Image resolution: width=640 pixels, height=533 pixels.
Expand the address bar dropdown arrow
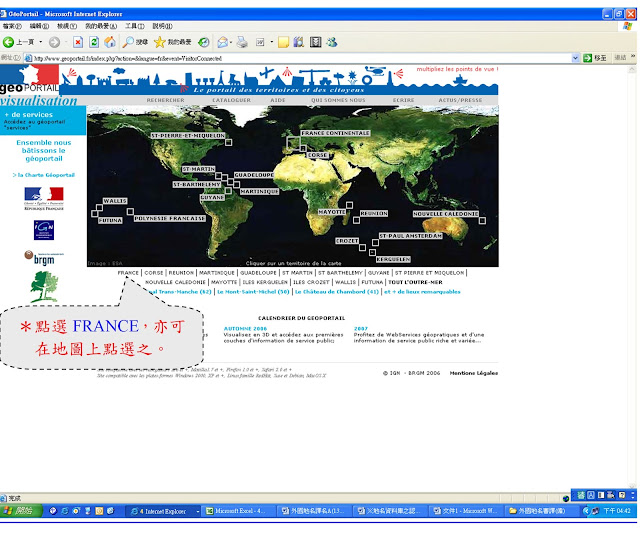coord(575,58)
